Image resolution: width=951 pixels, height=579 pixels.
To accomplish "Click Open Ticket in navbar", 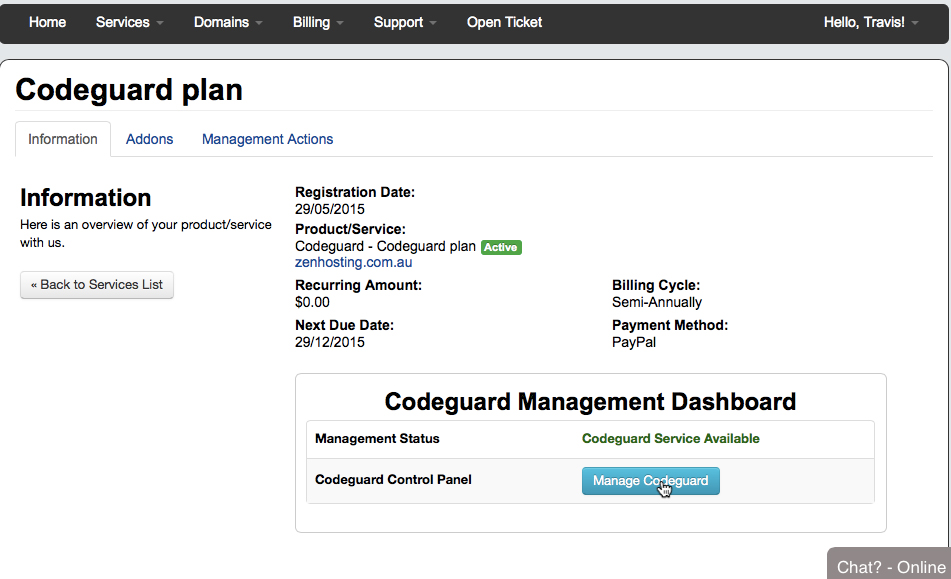I will (x=504, y=22).
